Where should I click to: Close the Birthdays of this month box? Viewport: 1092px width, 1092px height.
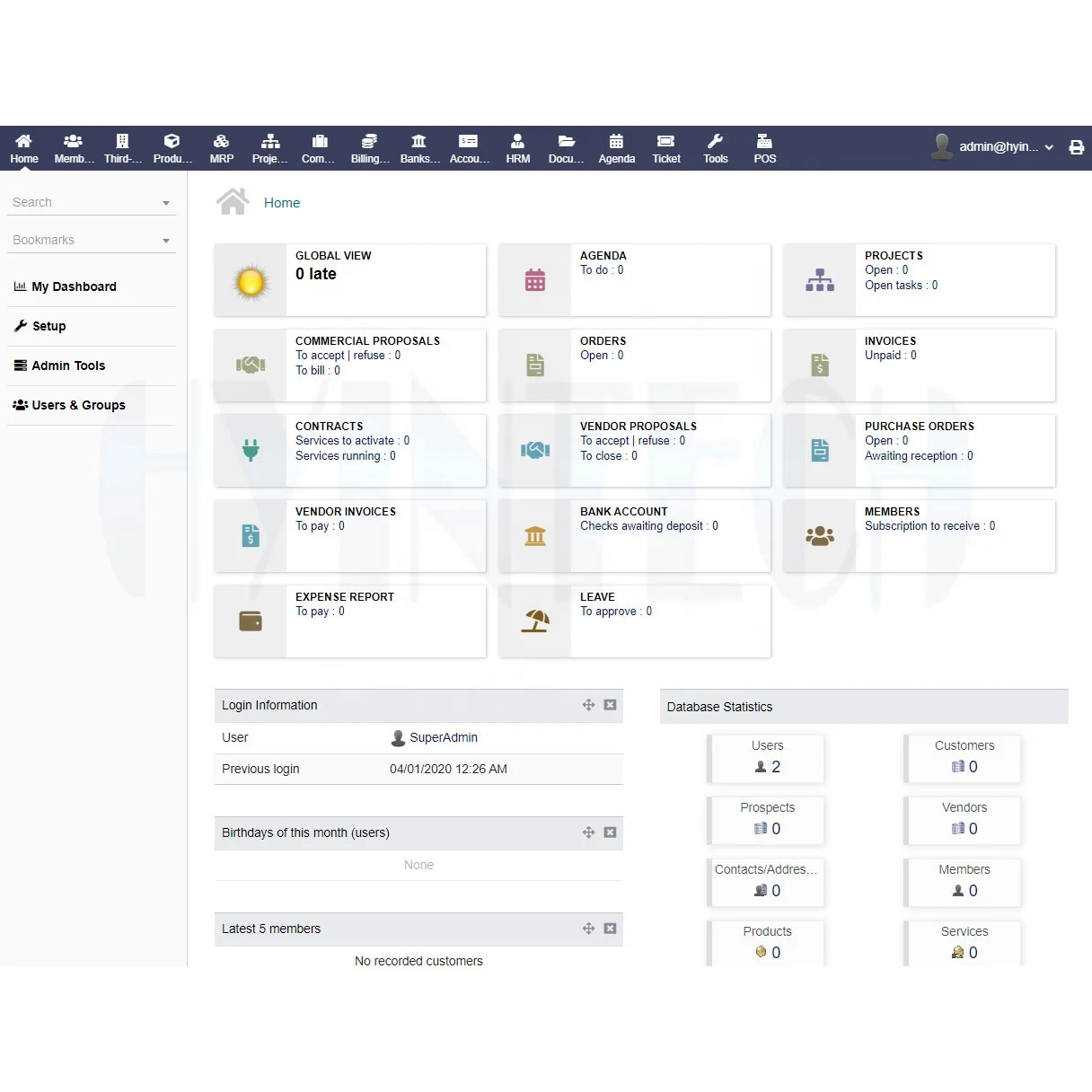[610, 832]
